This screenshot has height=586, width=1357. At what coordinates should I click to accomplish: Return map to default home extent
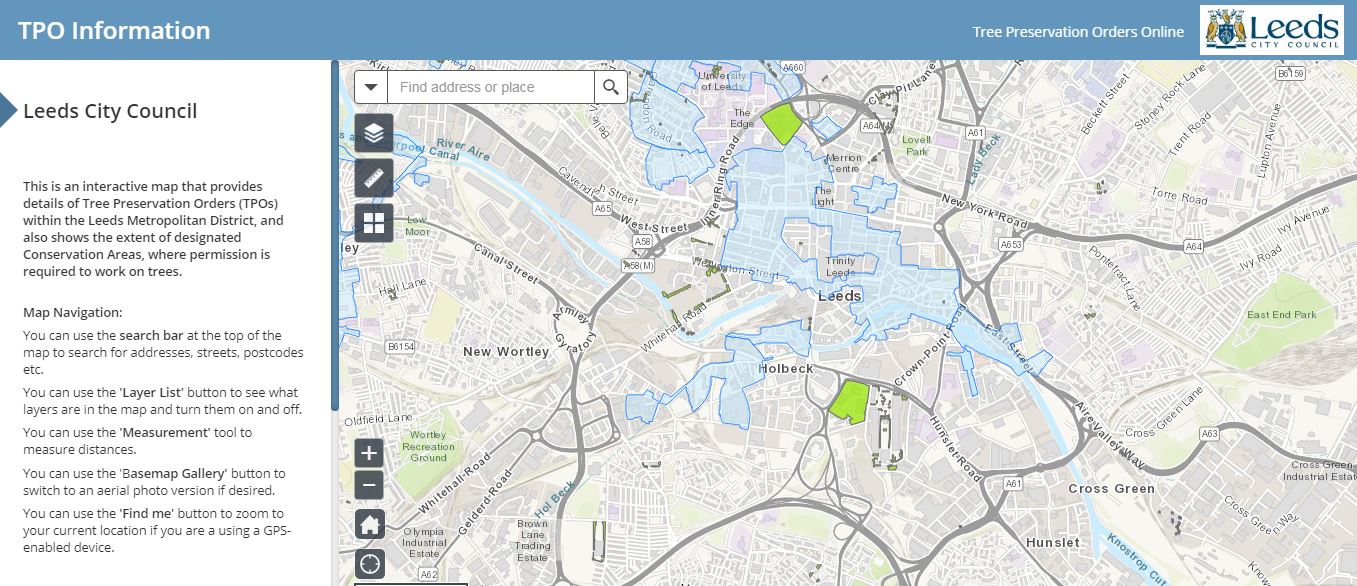pyautogui.click(x=369, y=523)
